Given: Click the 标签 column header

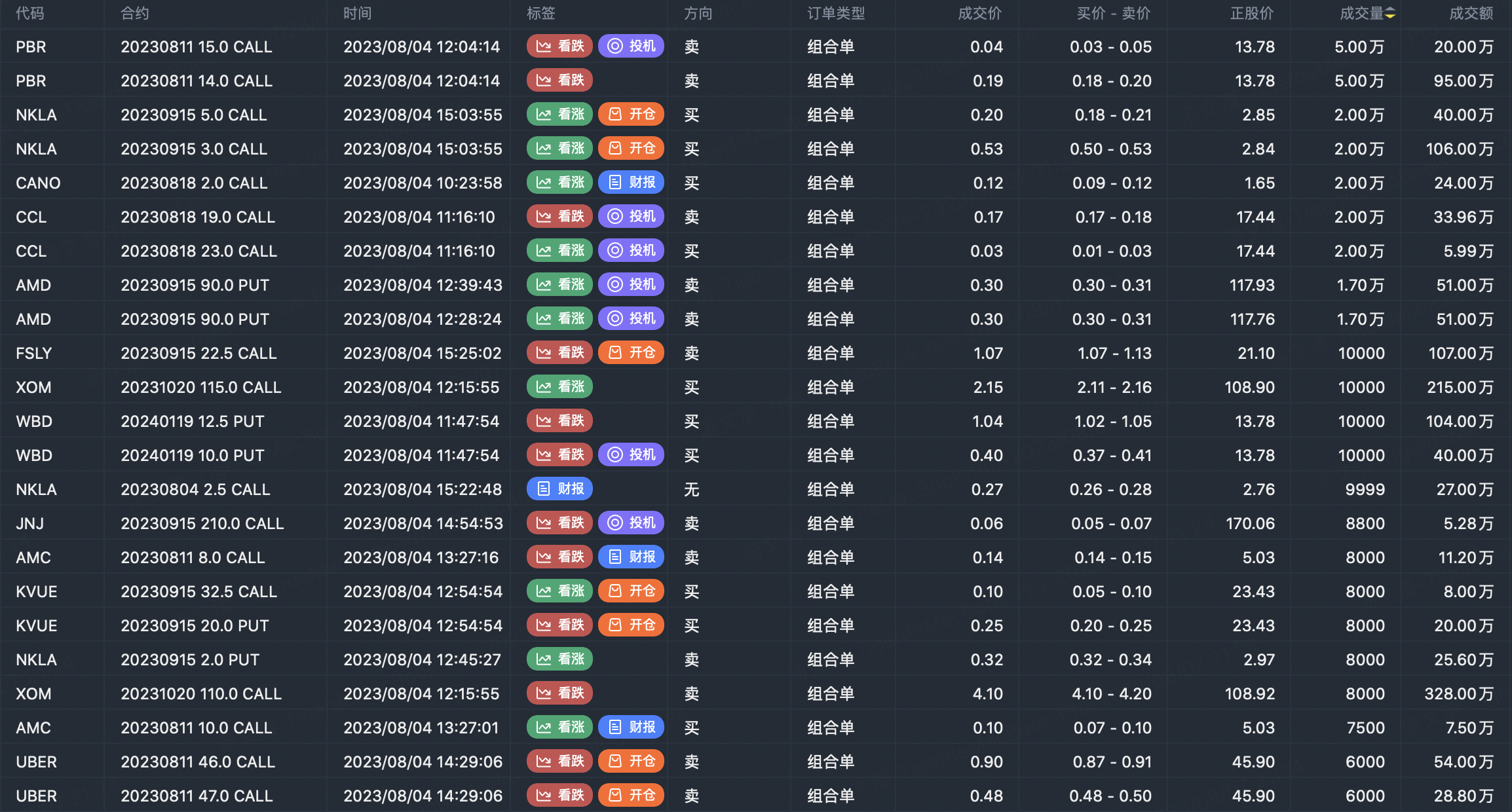Looking at the screenshot, I should (x=541, y=14).
